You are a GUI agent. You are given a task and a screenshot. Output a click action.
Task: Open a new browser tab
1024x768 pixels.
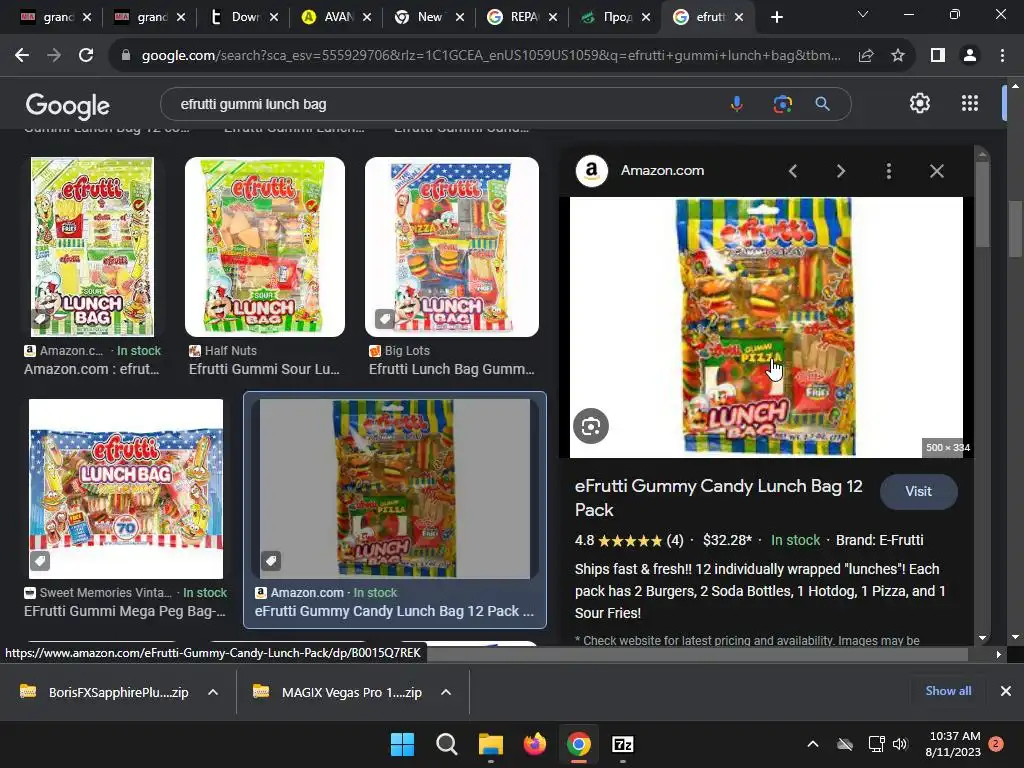(776, 17)
